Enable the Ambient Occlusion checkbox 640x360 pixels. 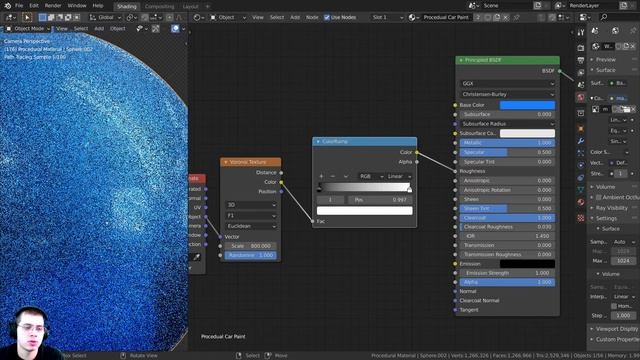[x=599, y=197]
